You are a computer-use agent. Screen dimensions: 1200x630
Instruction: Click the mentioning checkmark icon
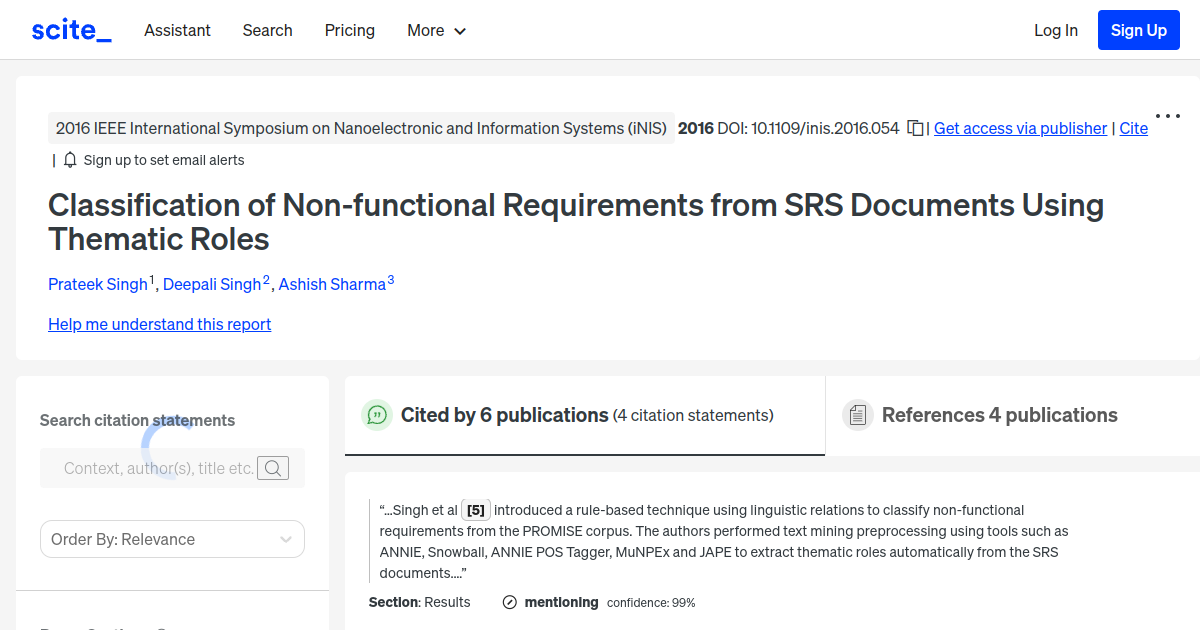point(509,602)
